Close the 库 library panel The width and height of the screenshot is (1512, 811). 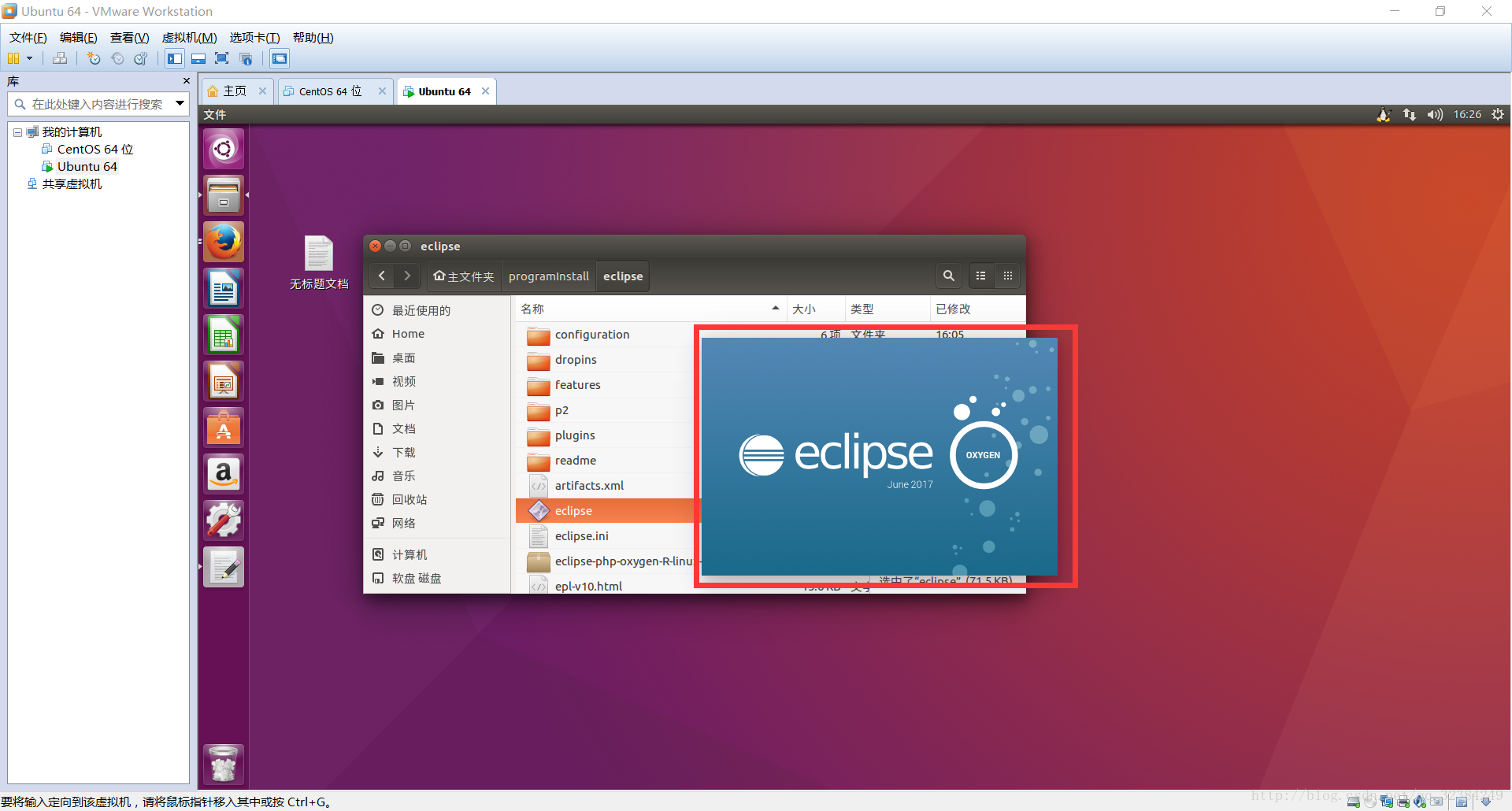point(187,81)
